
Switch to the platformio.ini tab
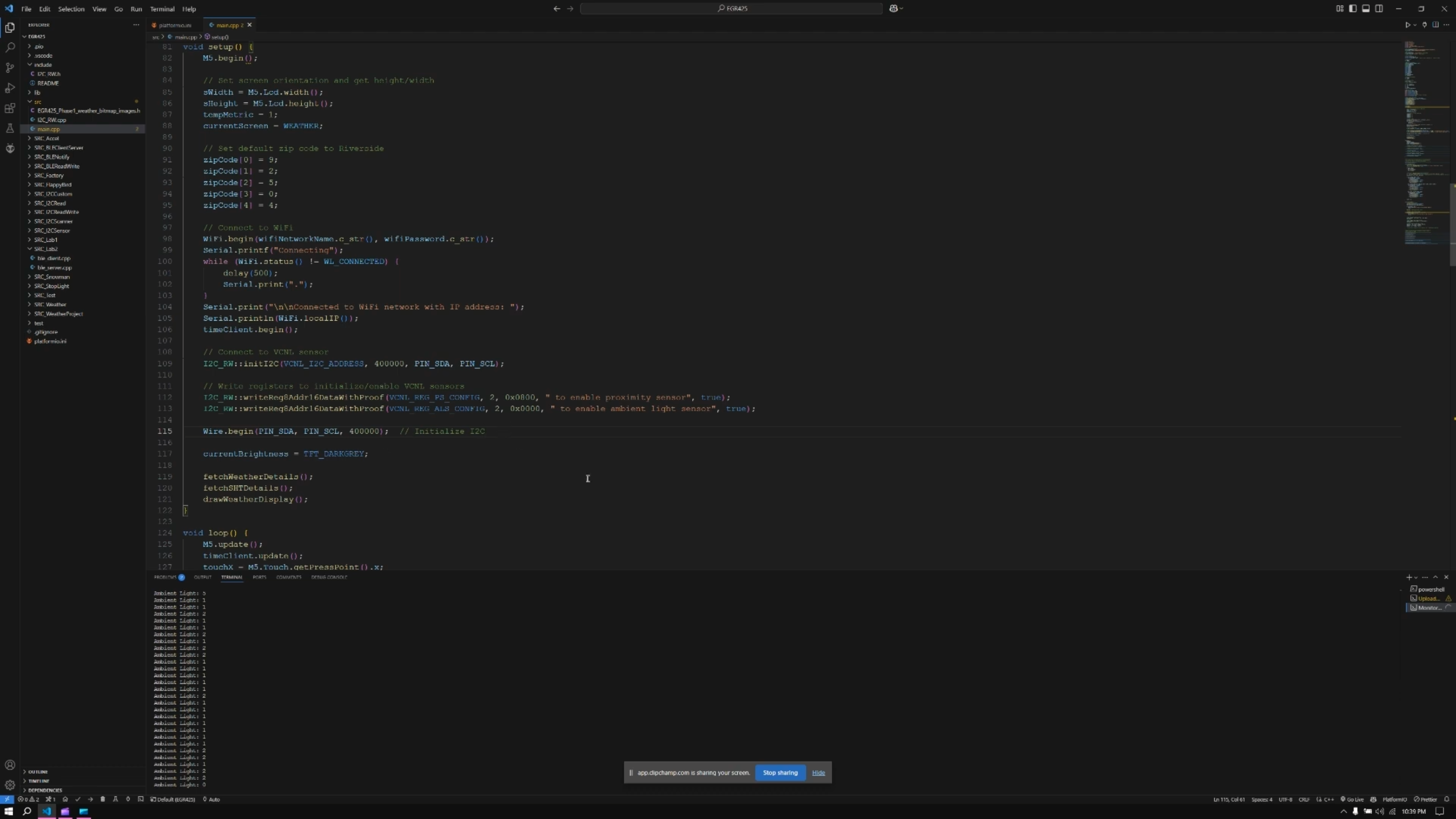(174, 25)
